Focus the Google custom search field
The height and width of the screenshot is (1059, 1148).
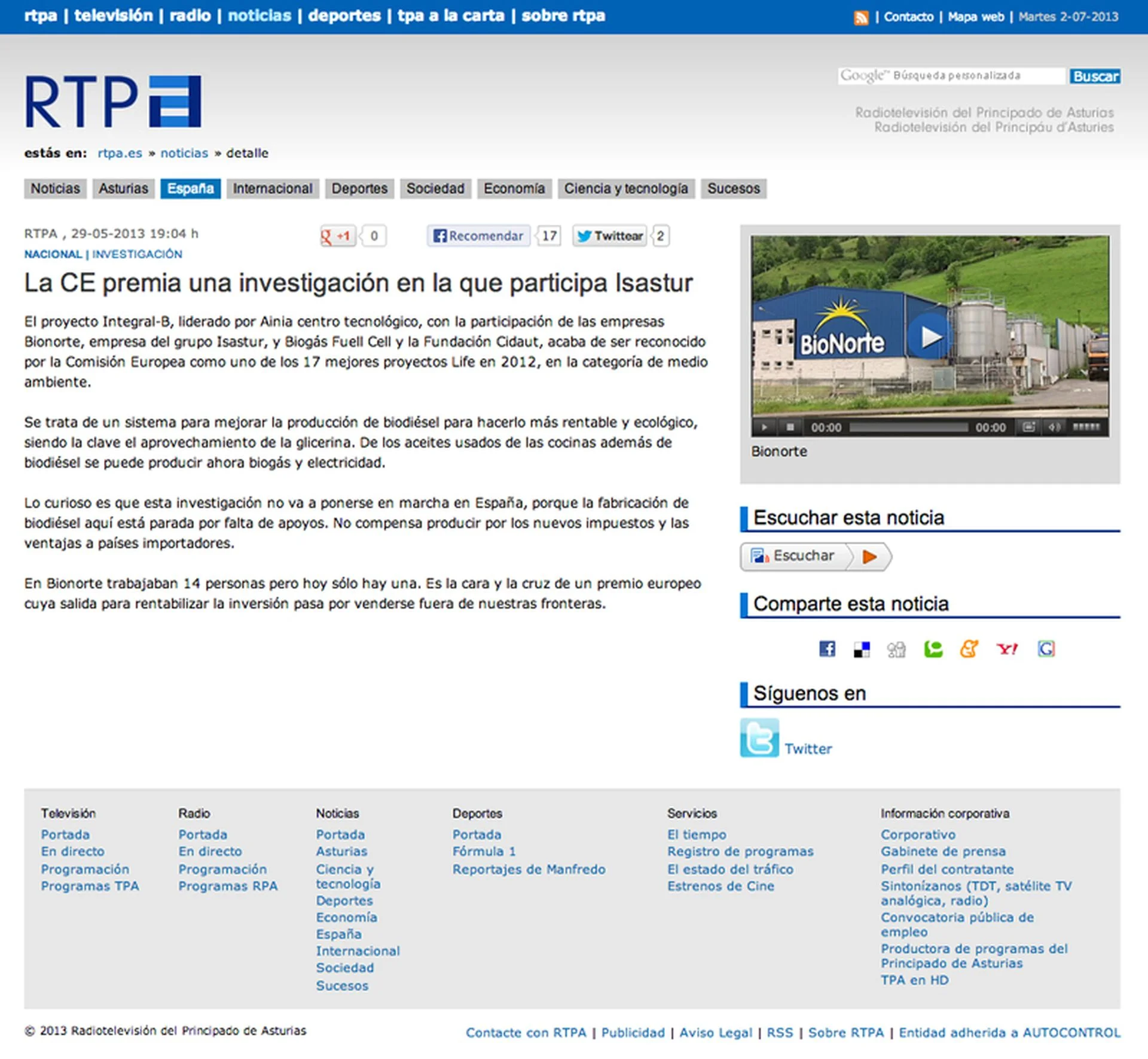pyautogui.click(x=951, y=76)
